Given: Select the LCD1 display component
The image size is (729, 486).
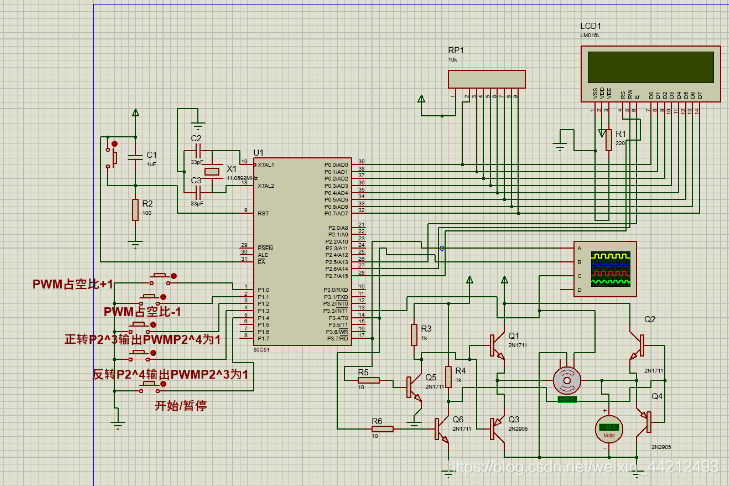Looking at the screenshot, I should (650, 73).
